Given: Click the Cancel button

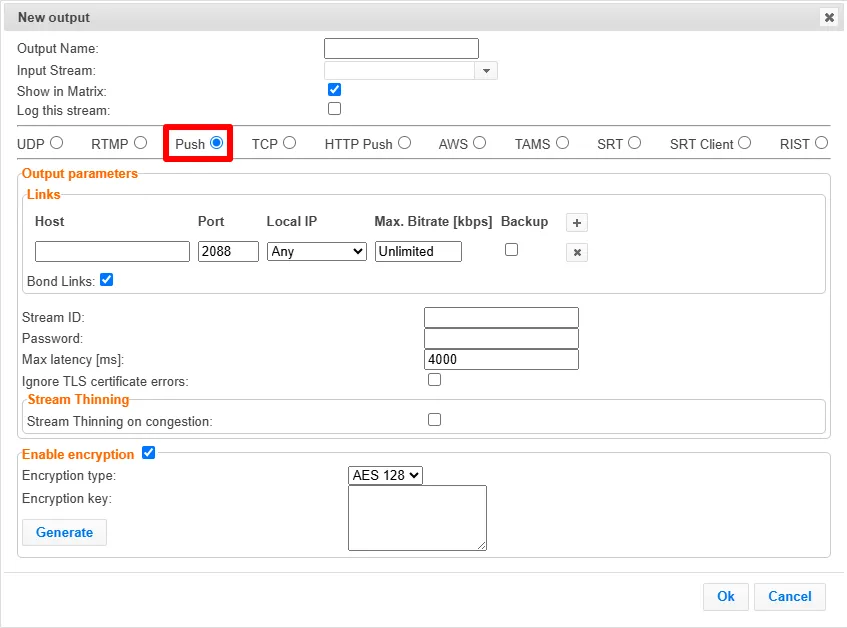Looking at the screenshot, I should (790, 597).
